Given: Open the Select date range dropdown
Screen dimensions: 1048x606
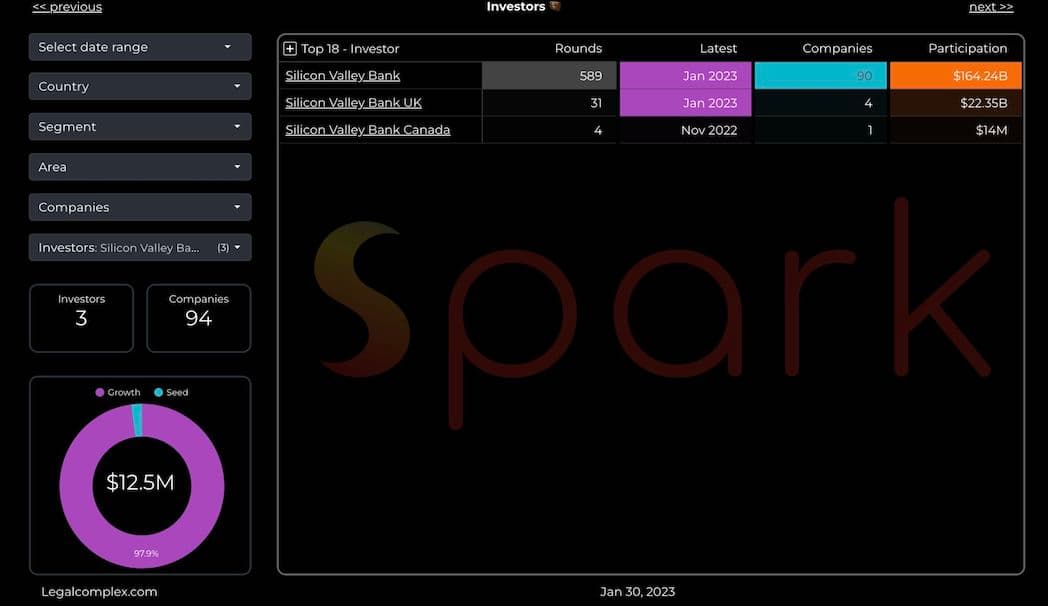Looking at the screenshot, I should [x=140, y=47].
